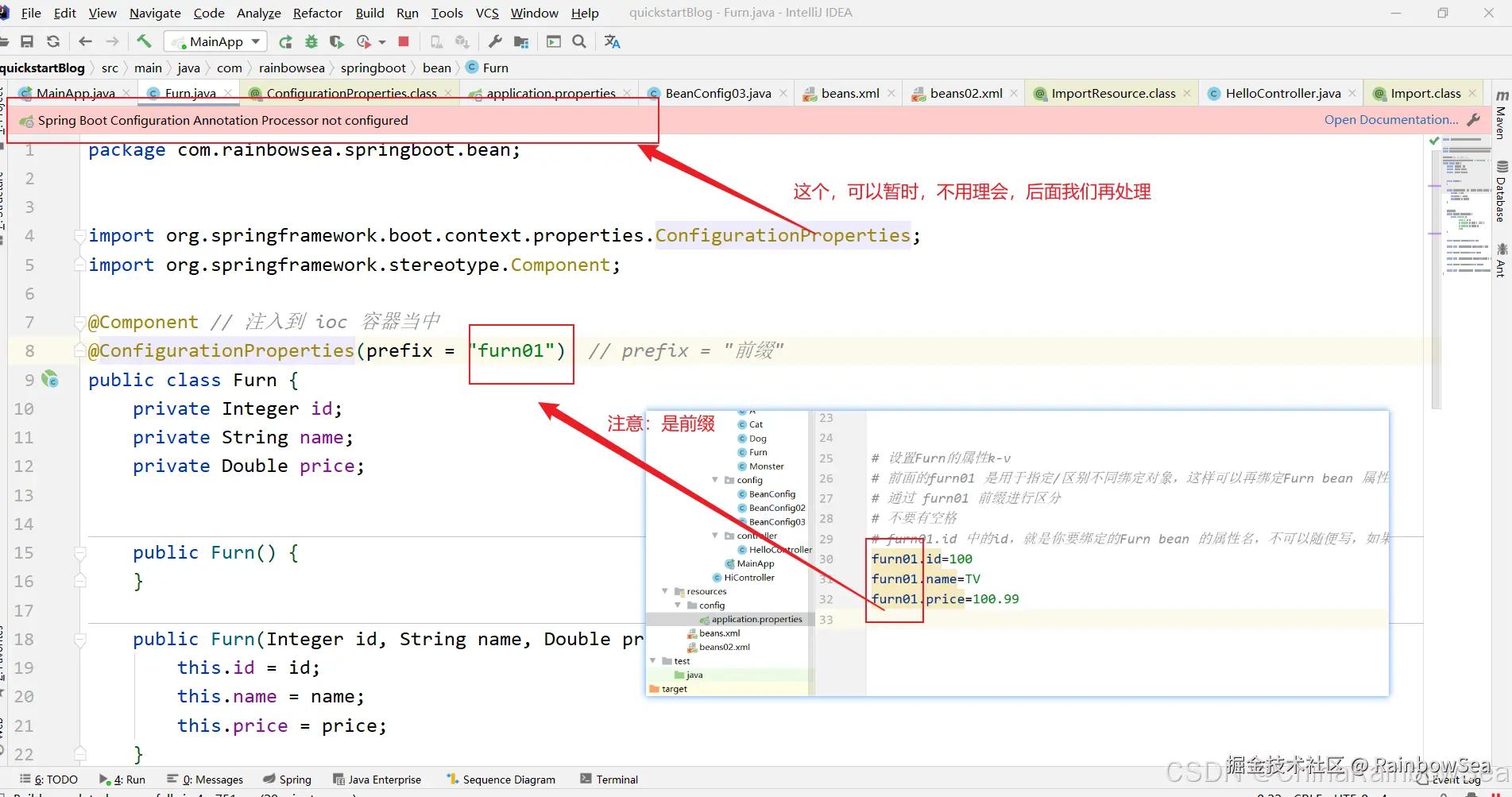Open the Analyze menu
The height and width of the screenshot is (797, 1512).
click(x=259, y=13)
